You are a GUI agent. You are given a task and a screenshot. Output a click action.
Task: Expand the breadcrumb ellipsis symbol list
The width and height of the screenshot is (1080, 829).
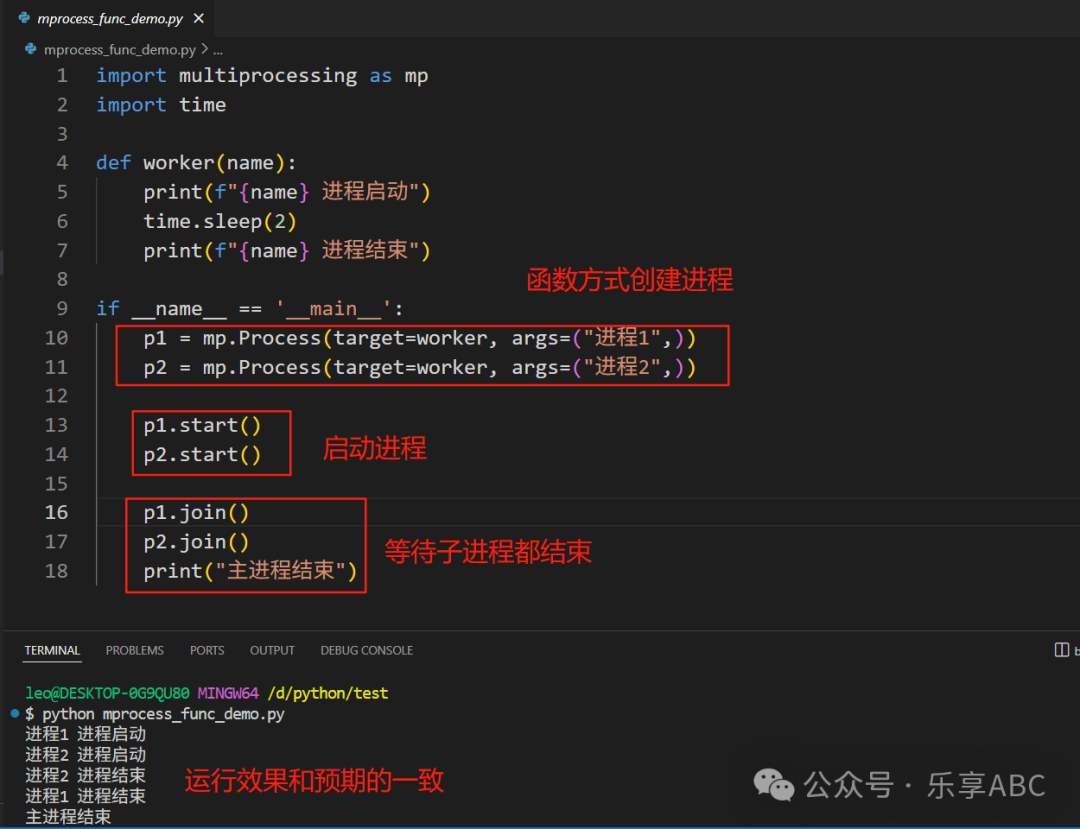(218, 50)
